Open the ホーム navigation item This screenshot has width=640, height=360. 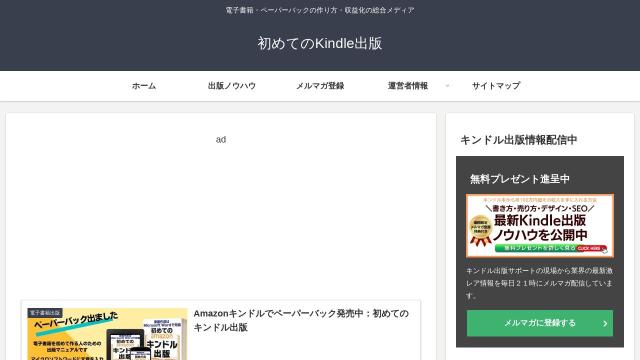point(144,86)
